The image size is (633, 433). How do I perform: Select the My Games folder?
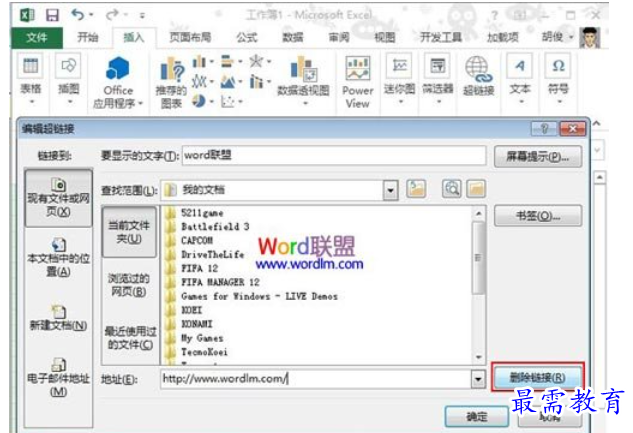pyautogui.click(x=202, y=338)
